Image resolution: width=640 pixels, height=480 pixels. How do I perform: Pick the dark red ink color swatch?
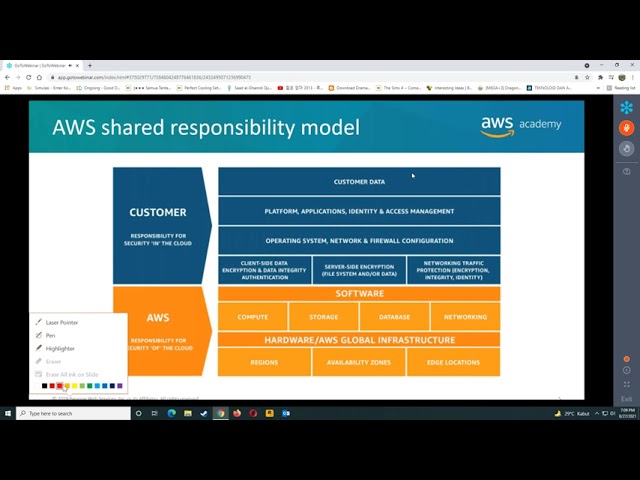click(x=52, y=386)
